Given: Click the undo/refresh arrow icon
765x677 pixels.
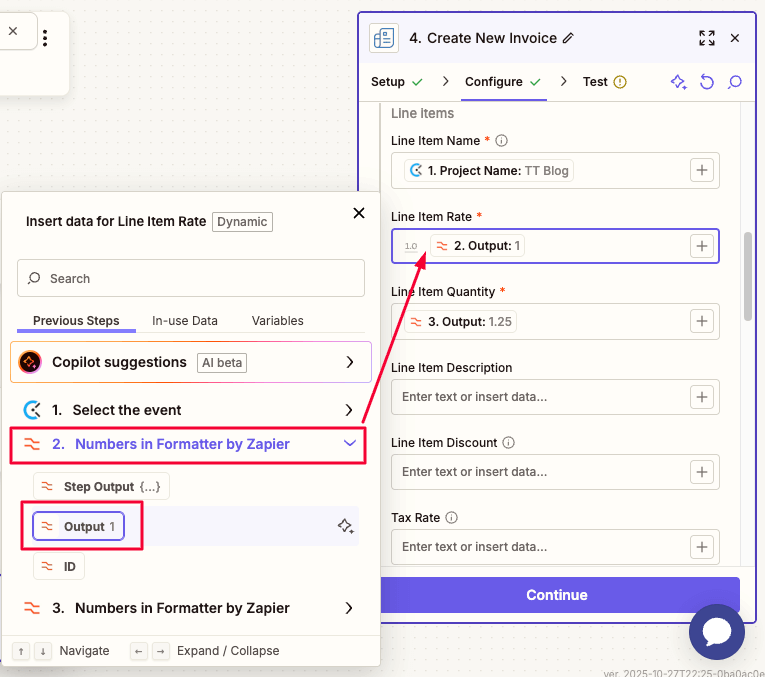Looking at the screenshot, I should [x=707, y=81].
